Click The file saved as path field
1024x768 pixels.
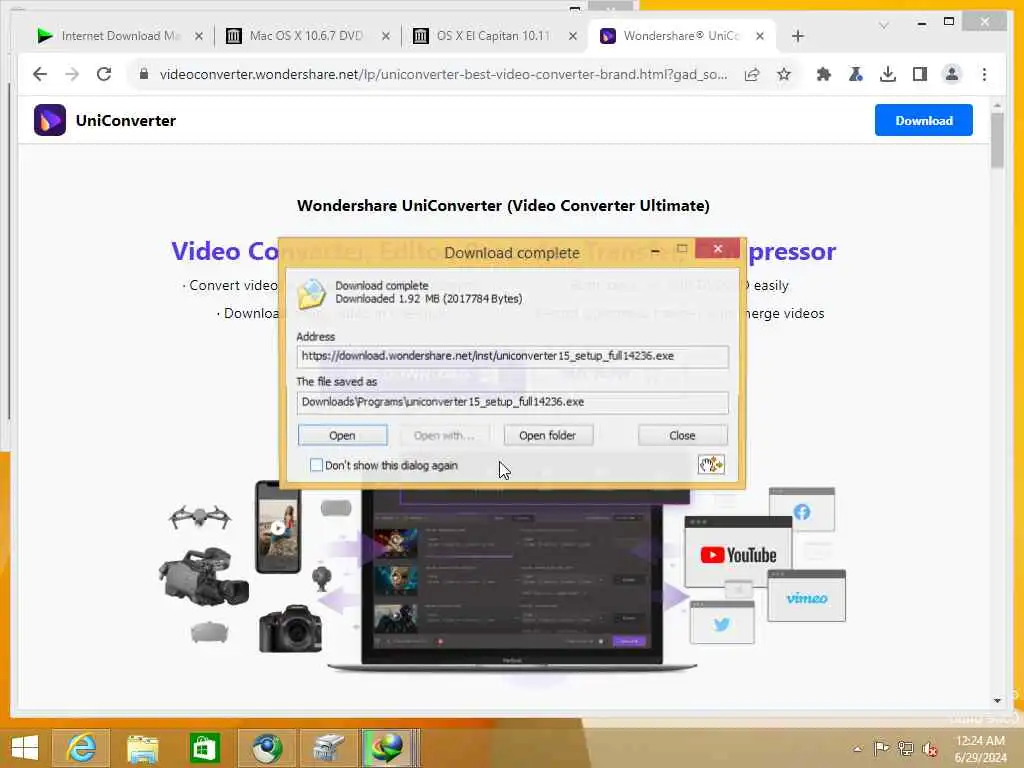[512, 402]
